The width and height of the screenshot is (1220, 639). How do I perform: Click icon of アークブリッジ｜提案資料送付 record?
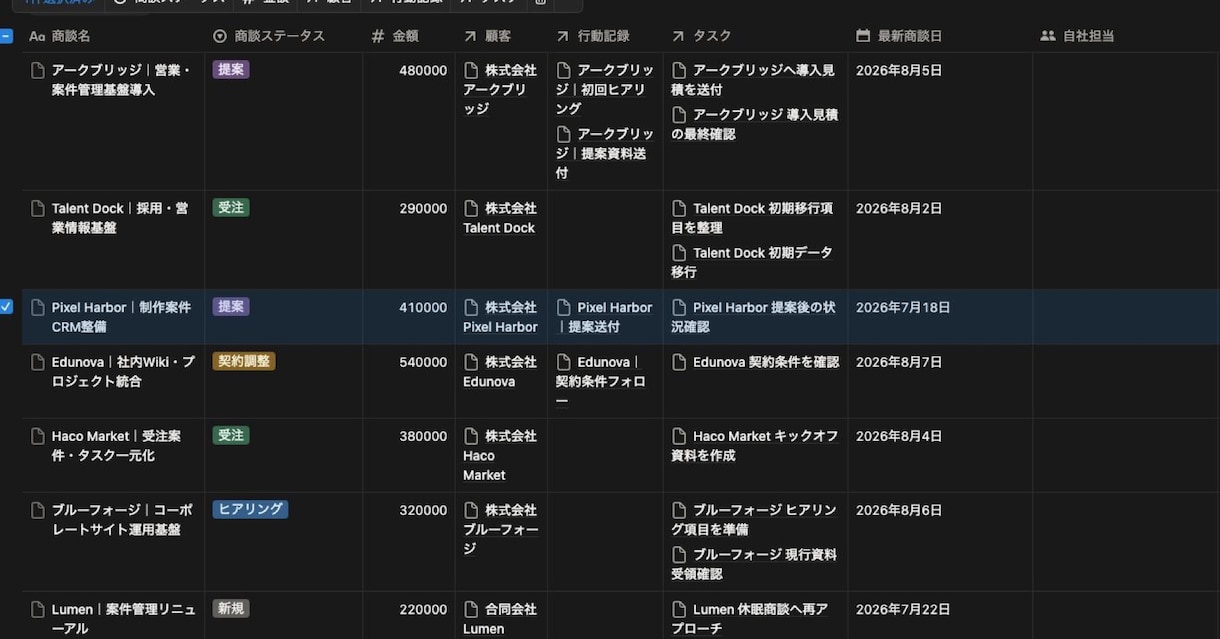click(564, 134)
